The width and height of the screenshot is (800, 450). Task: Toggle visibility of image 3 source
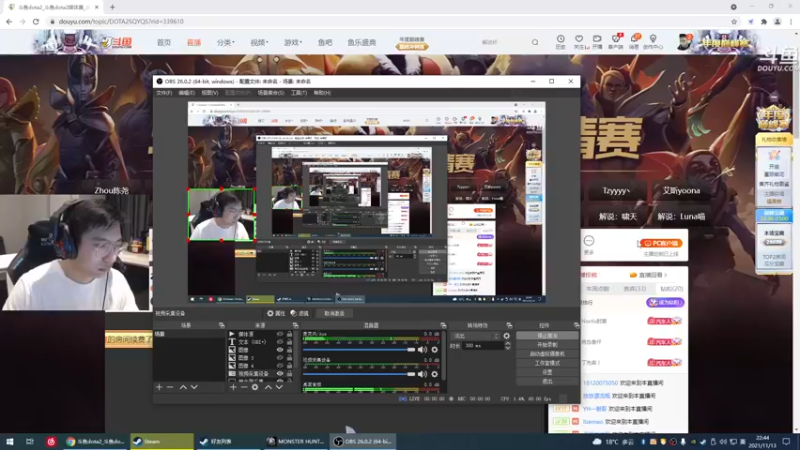click(280, 358)
